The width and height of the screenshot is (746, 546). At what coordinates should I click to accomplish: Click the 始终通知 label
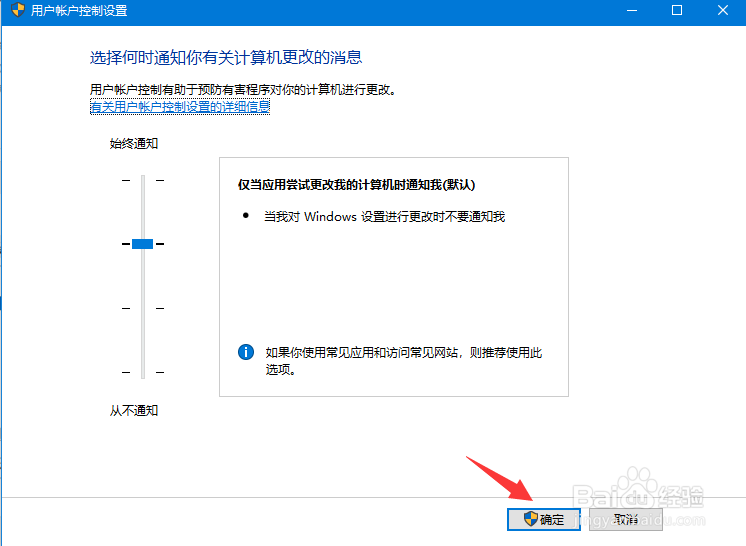[x=134, y=143]
